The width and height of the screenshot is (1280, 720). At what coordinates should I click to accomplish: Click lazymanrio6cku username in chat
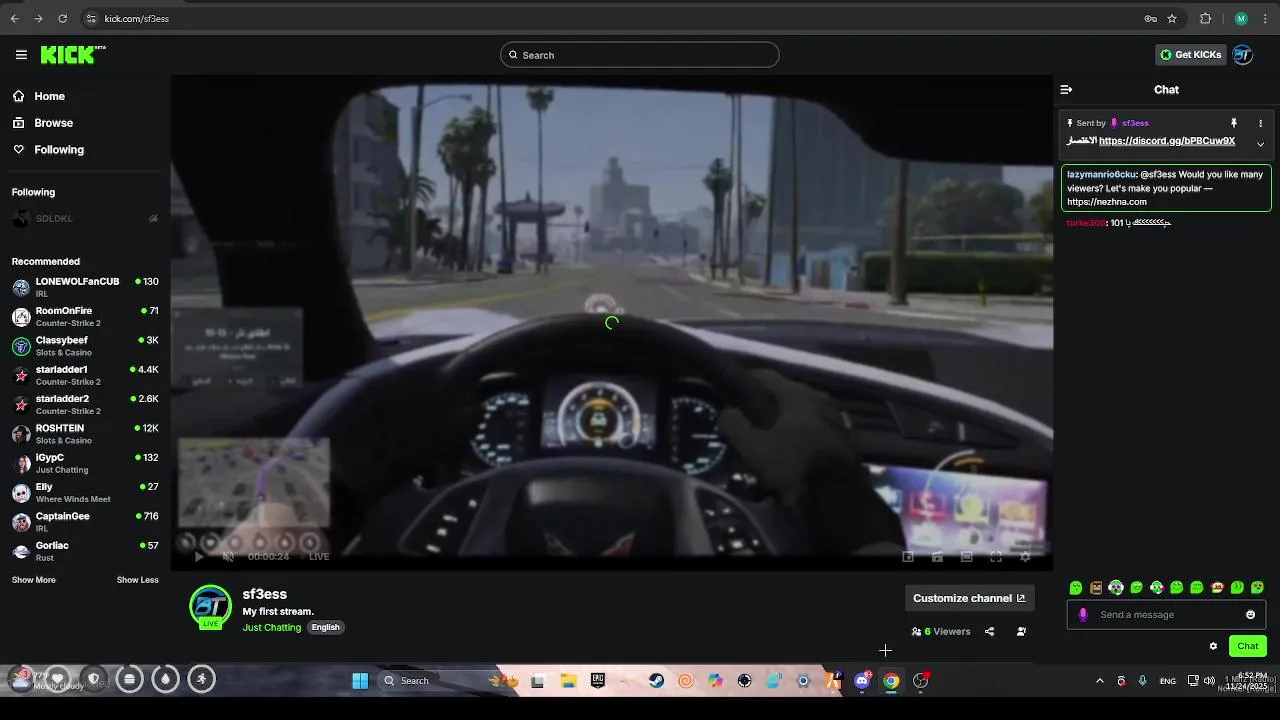(x=1102, y=174)
